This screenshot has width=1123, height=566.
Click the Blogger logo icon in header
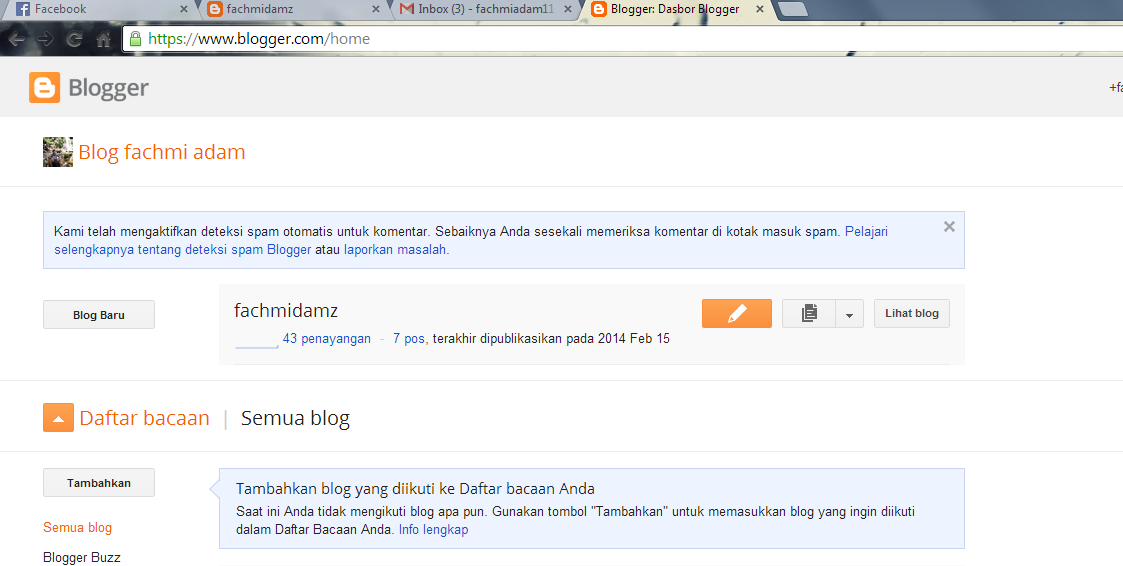pos(44,87)
